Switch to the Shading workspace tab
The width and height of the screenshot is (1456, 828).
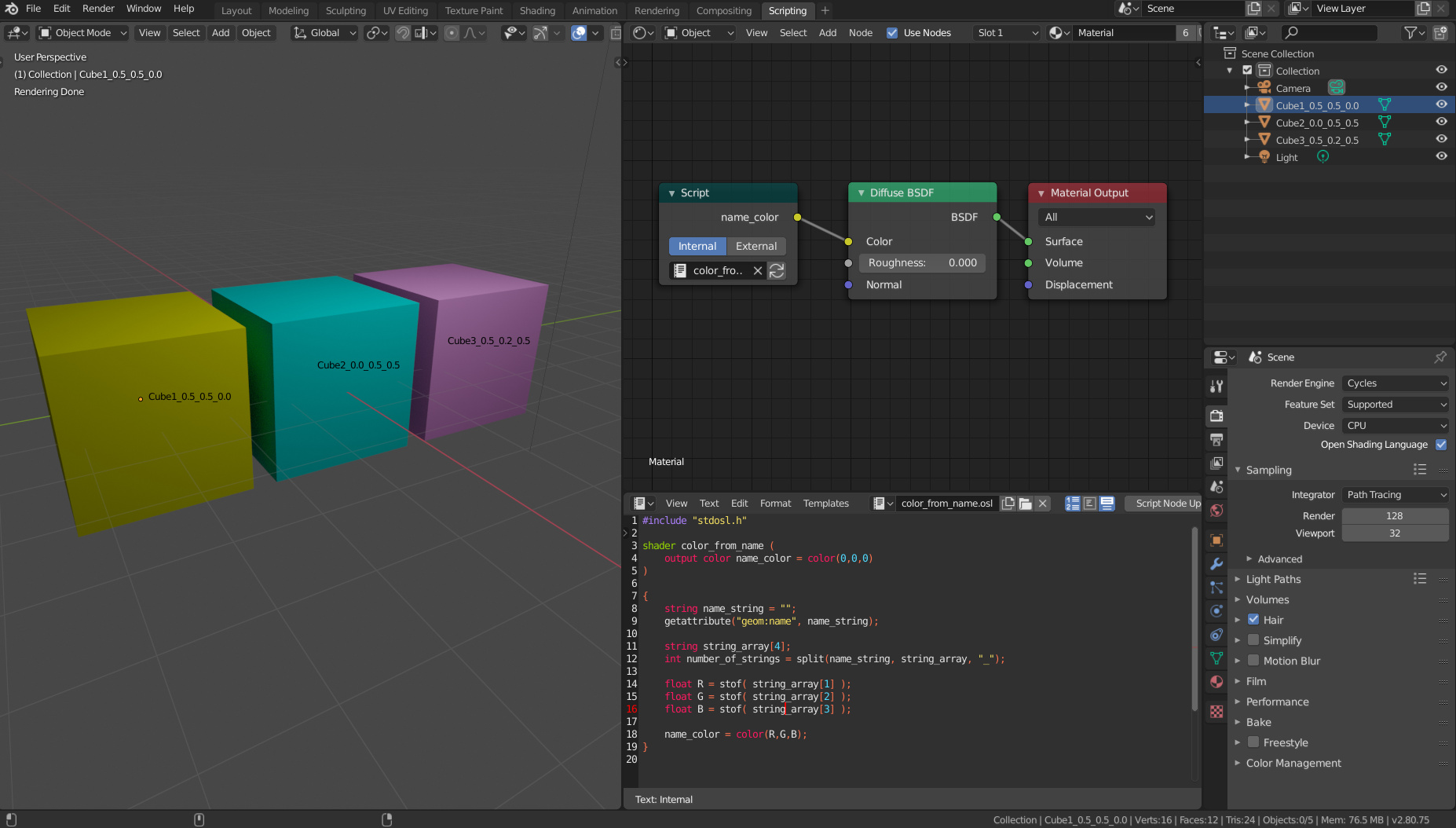pos(537,10)
